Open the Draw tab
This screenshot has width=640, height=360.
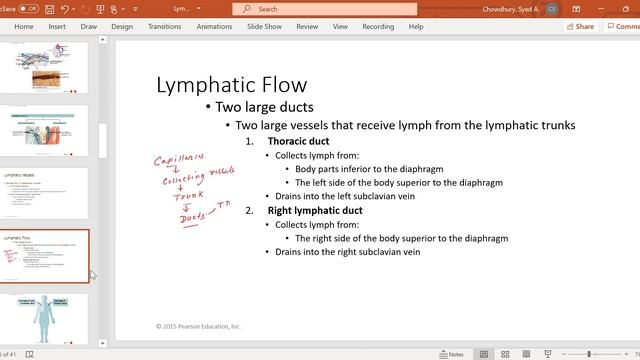[x=89, y=27]
